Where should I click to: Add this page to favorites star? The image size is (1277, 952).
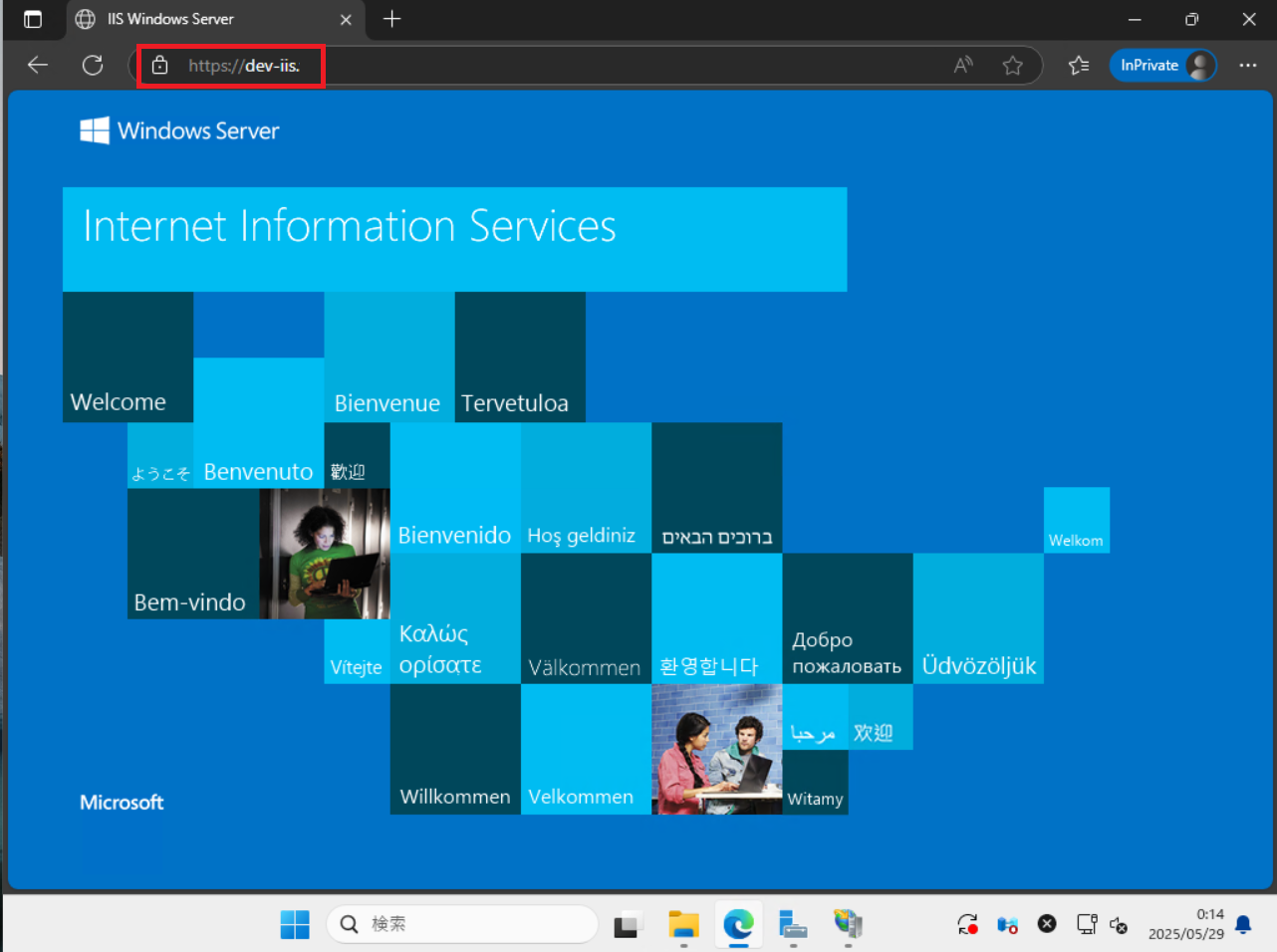pos(1013,66)
